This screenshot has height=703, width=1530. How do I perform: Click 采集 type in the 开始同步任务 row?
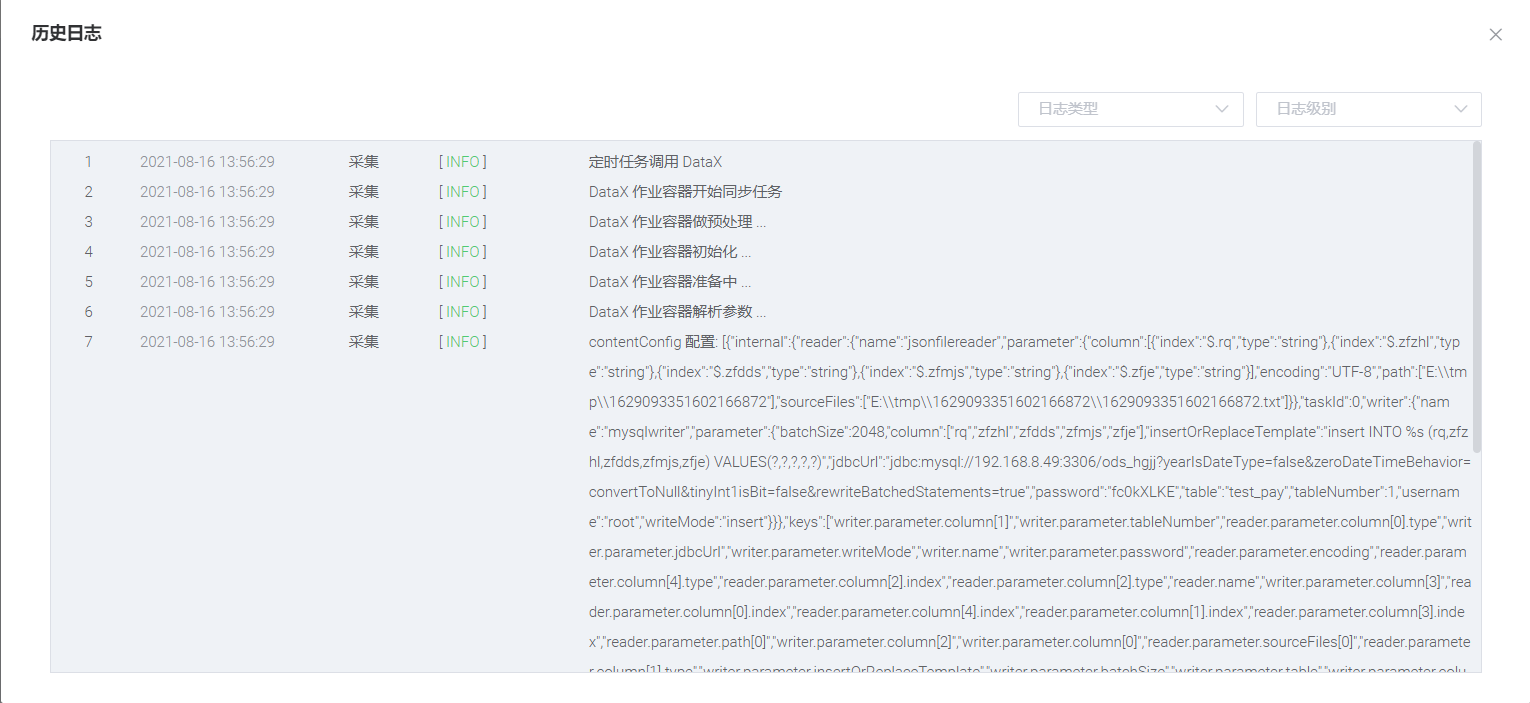[x=364, y=191]
